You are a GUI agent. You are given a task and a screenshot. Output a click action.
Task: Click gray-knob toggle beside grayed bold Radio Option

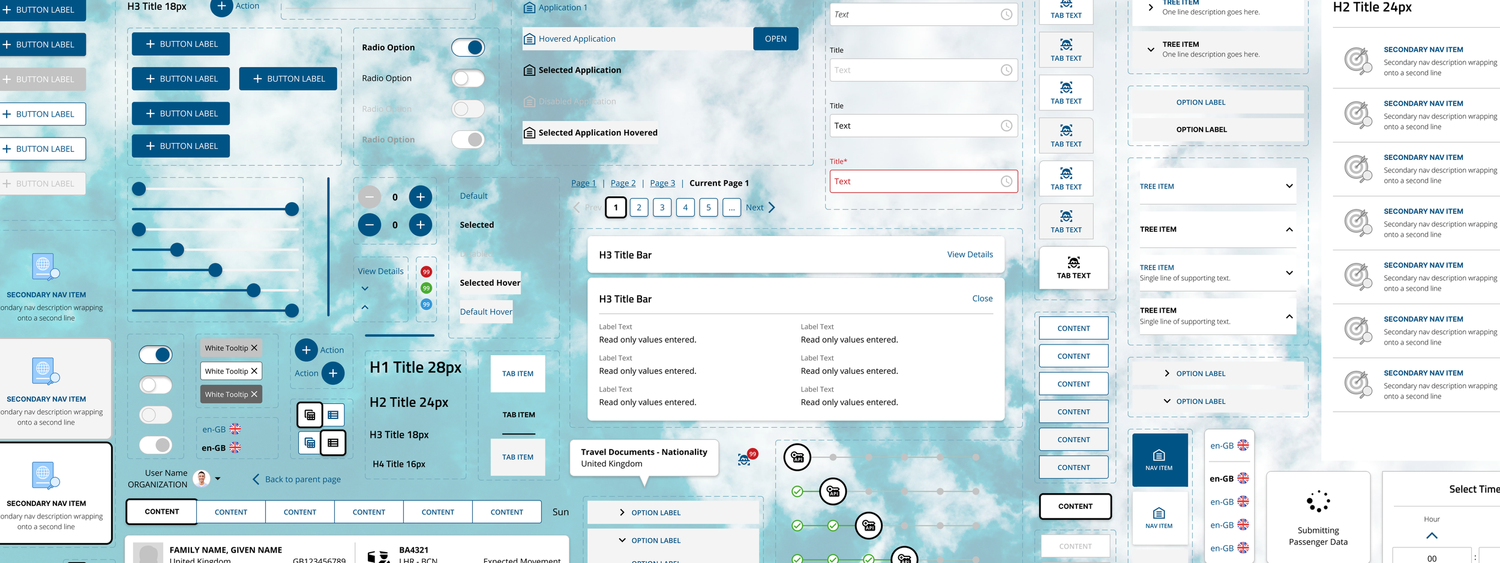pos(467,140)
